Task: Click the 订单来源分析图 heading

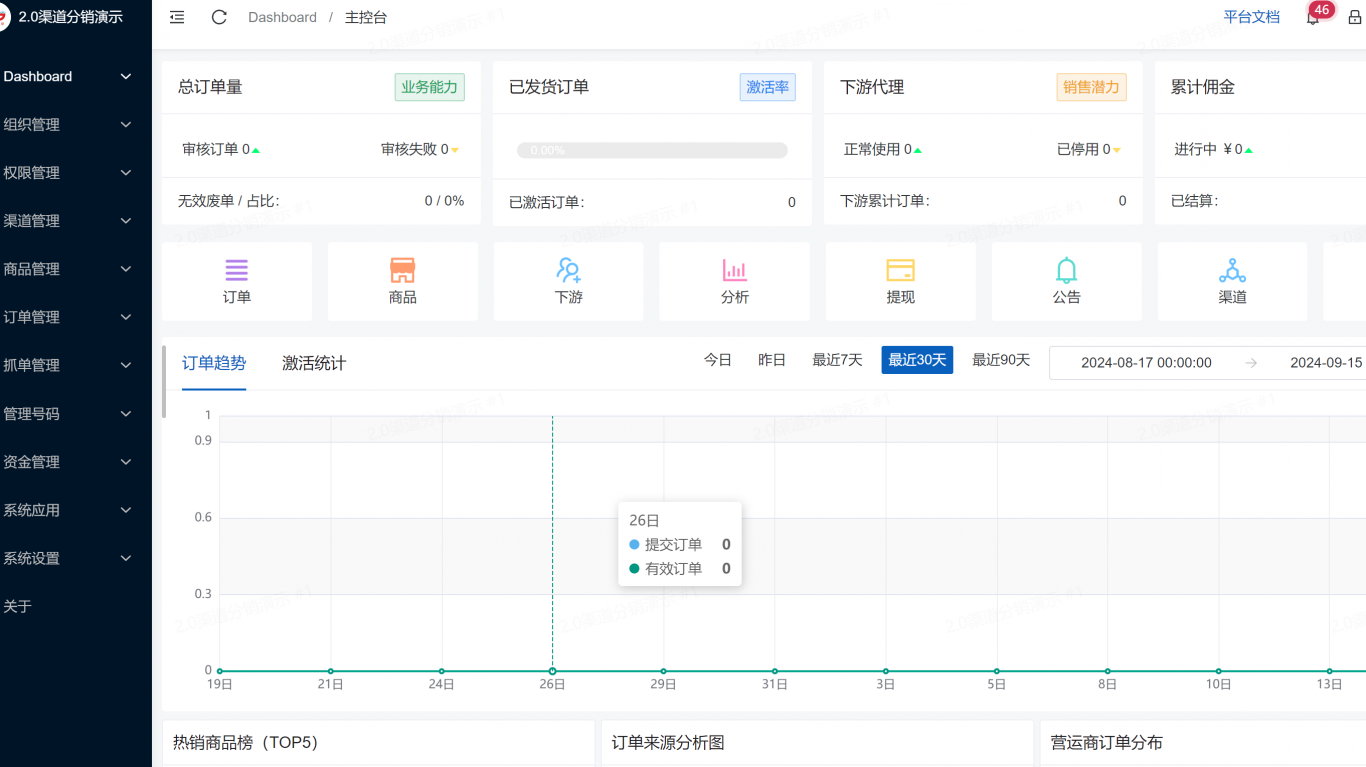Action: point(668,743)
